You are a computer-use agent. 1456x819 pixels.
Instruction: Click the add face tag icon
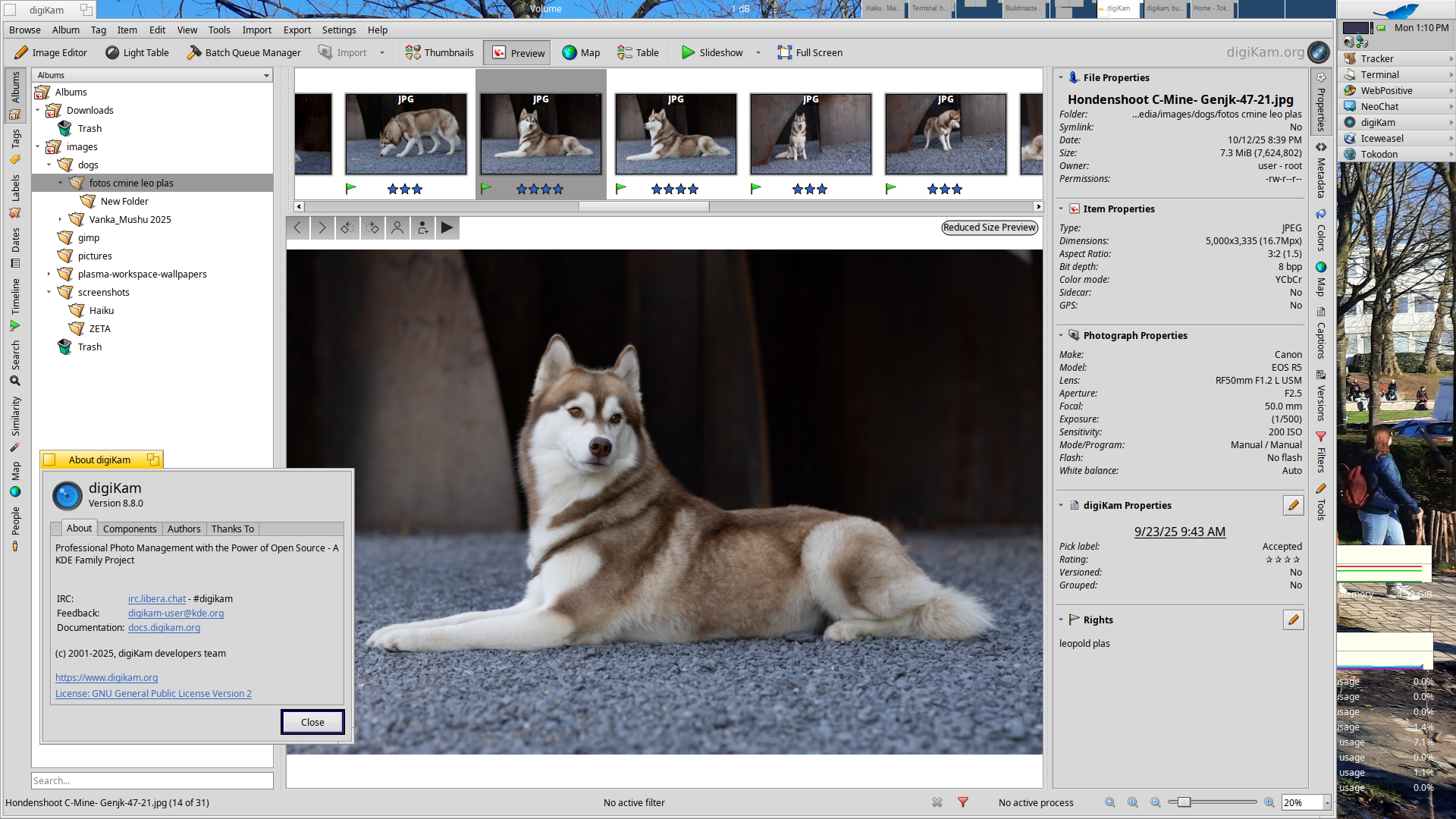point(422,227)
